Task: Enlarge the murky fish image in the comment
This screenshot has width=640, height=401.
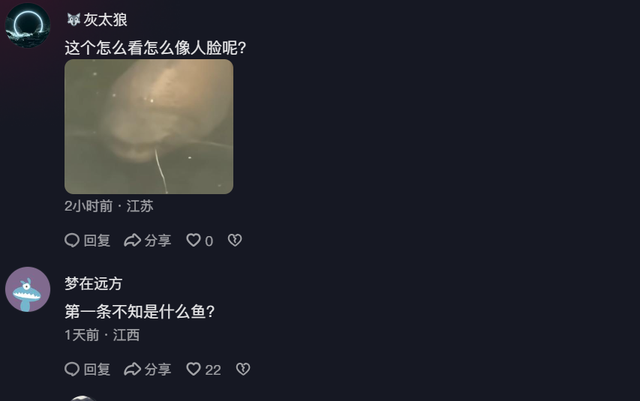Action: pos(149,127)
